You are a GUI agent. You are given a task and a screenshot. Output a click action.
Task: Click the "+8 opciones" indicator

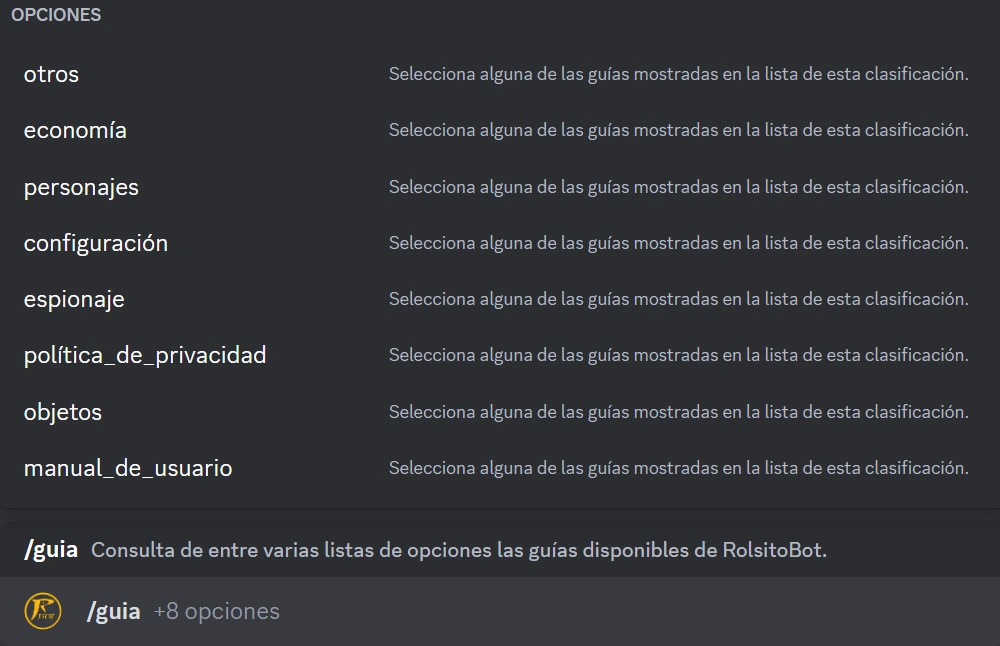(x=218, y=611)
